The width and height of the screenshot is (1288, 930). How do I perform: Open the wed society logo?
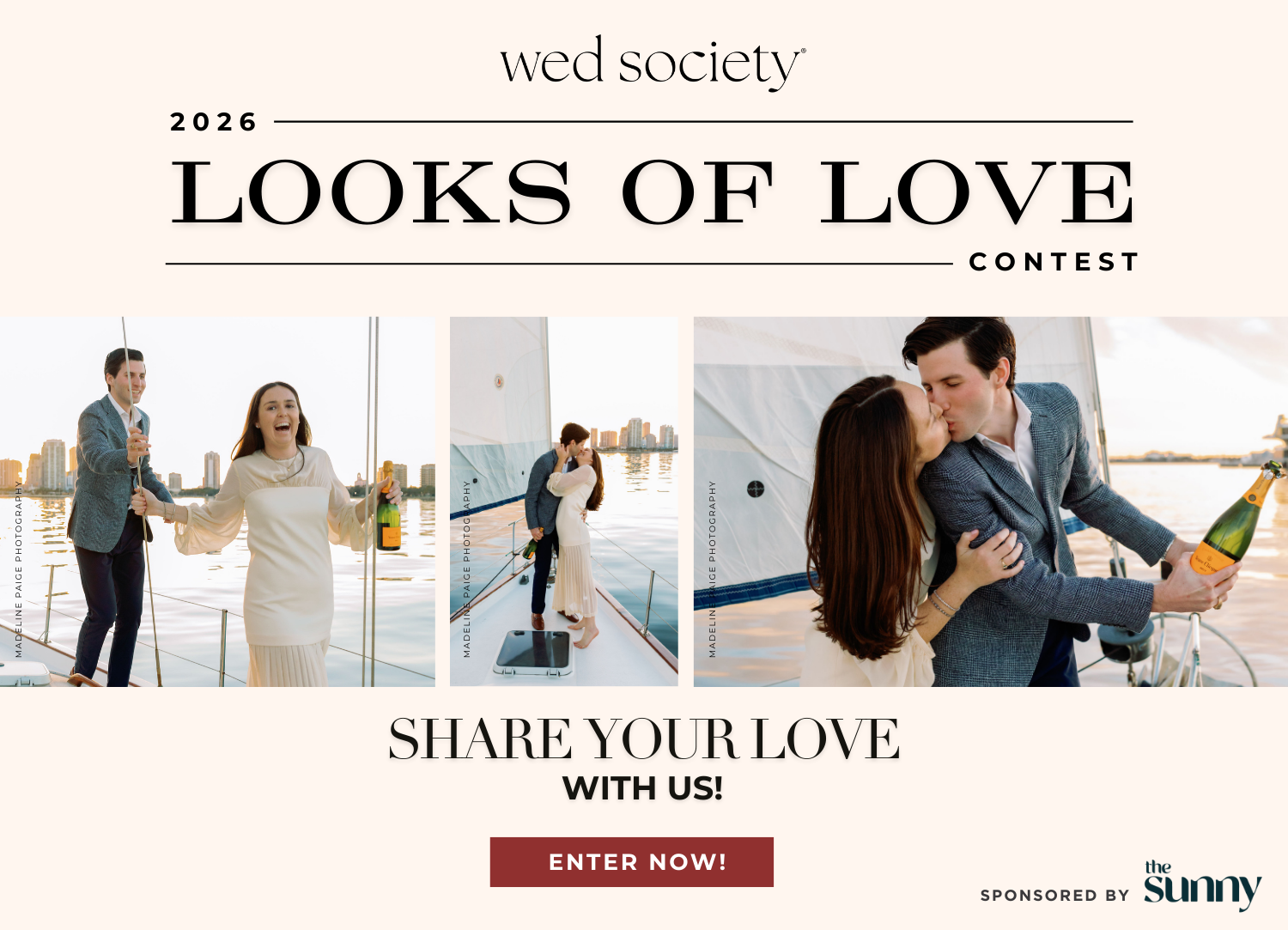(x=653, y=63)
